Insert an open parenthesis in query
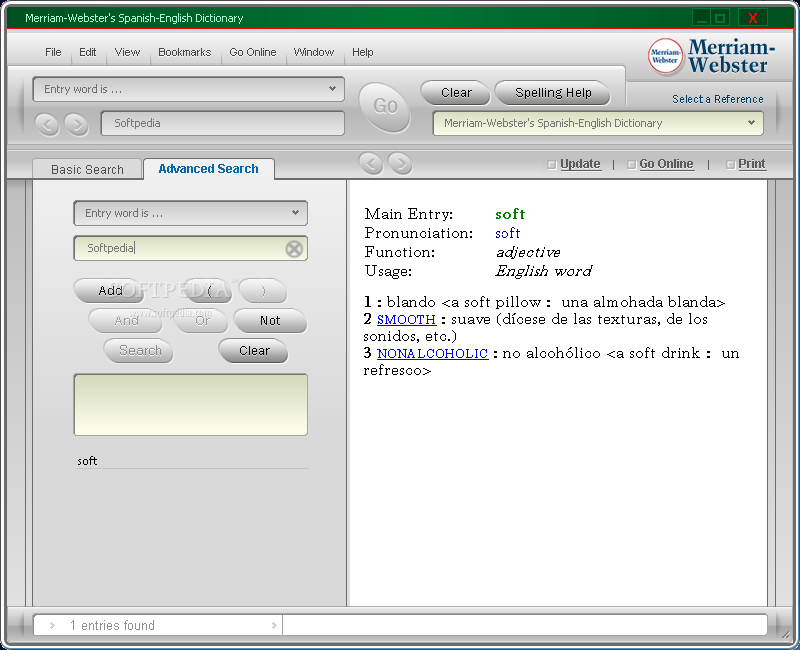 point(209,291)
